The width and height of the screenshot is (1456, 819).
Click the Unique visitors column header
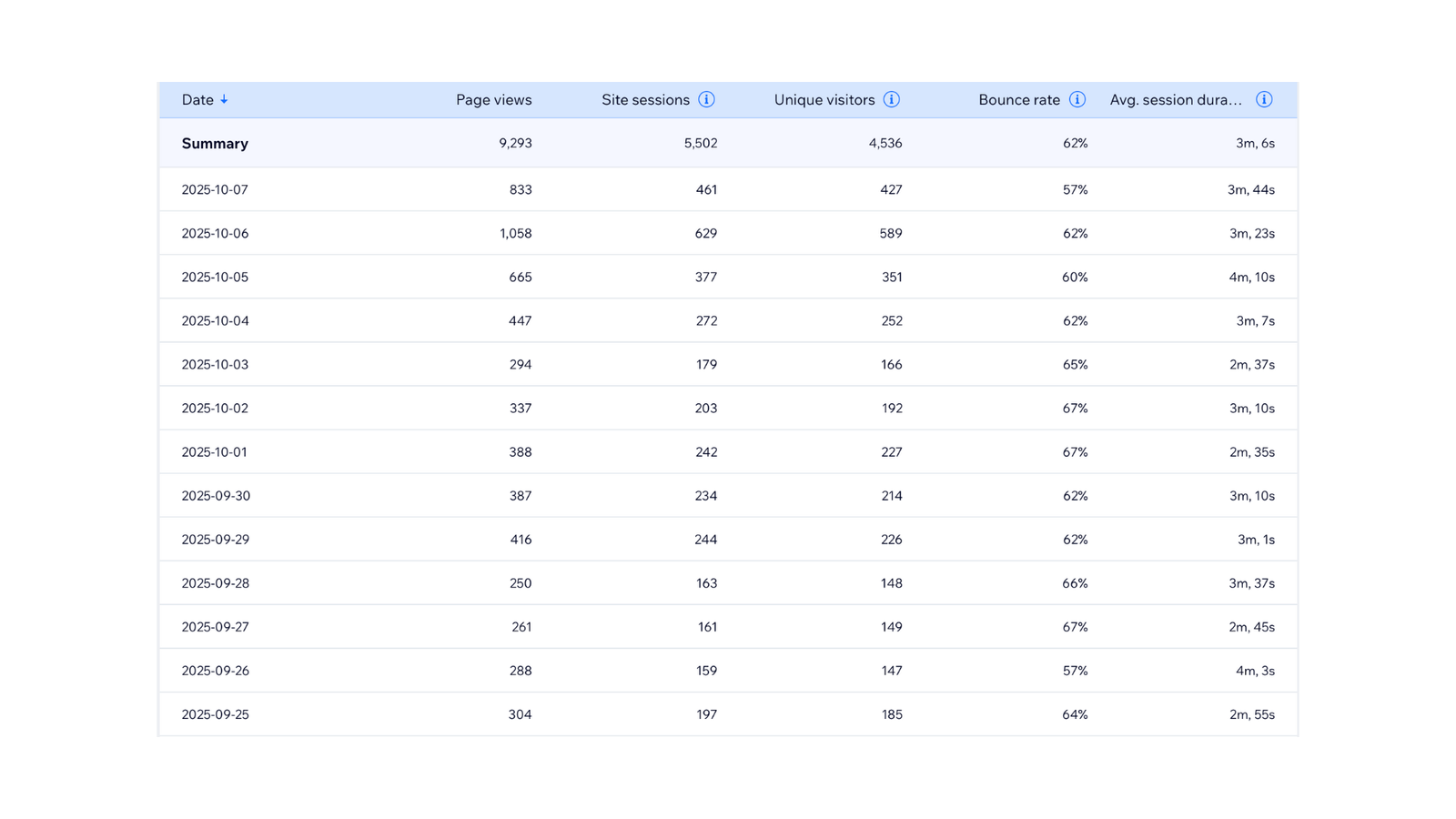824,100
